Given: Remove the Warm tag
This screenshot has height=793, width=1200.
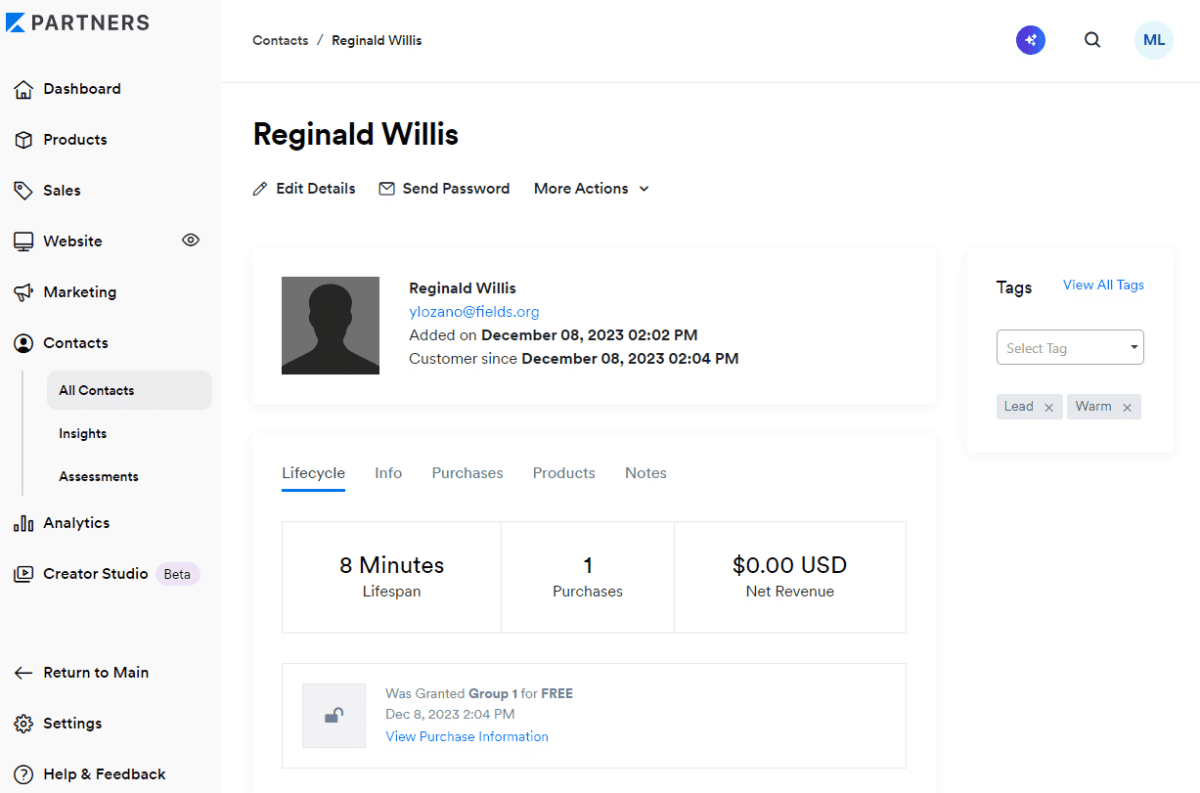Looking at the screenshot, I should click(1127, 407).
